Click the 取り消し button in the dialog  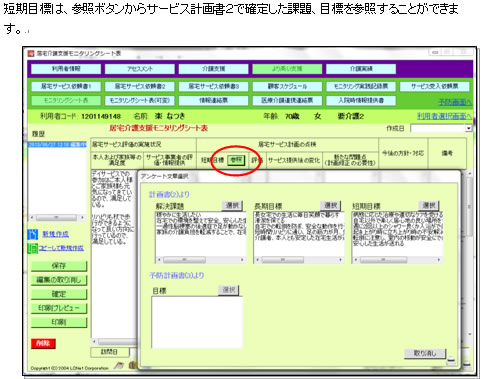(x=425, y=353)
